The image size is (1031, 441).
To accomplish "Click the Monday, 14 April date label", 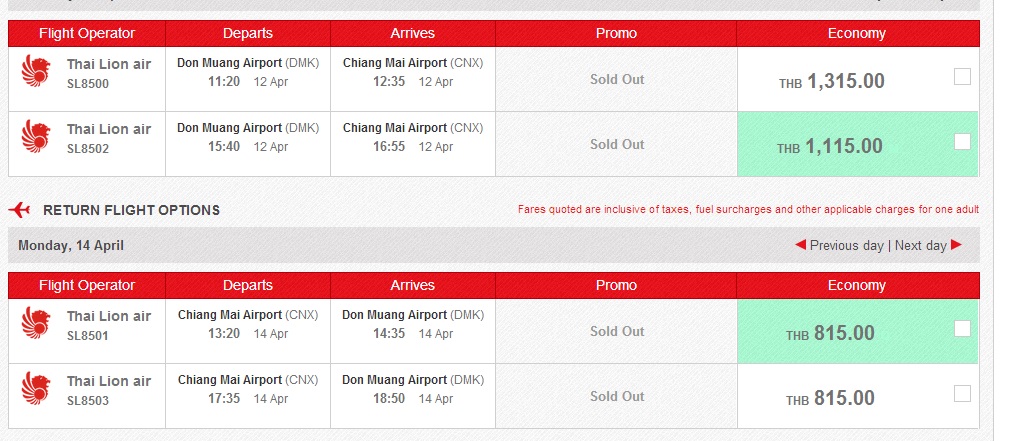I will (x=71, y=246).
